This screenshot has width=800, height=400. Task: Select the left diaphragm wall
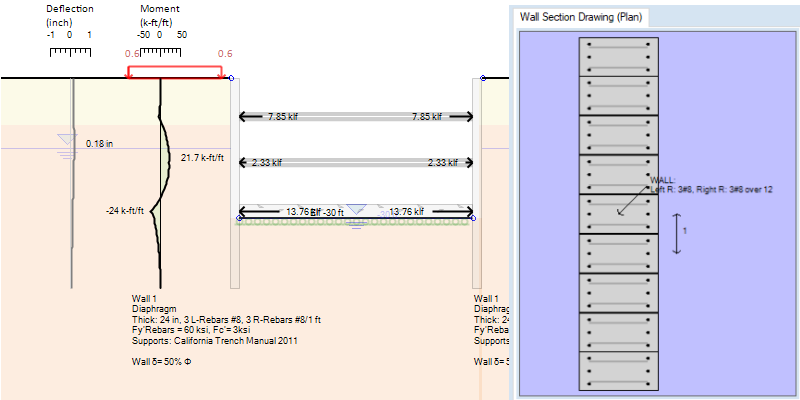tap(235, 183)
